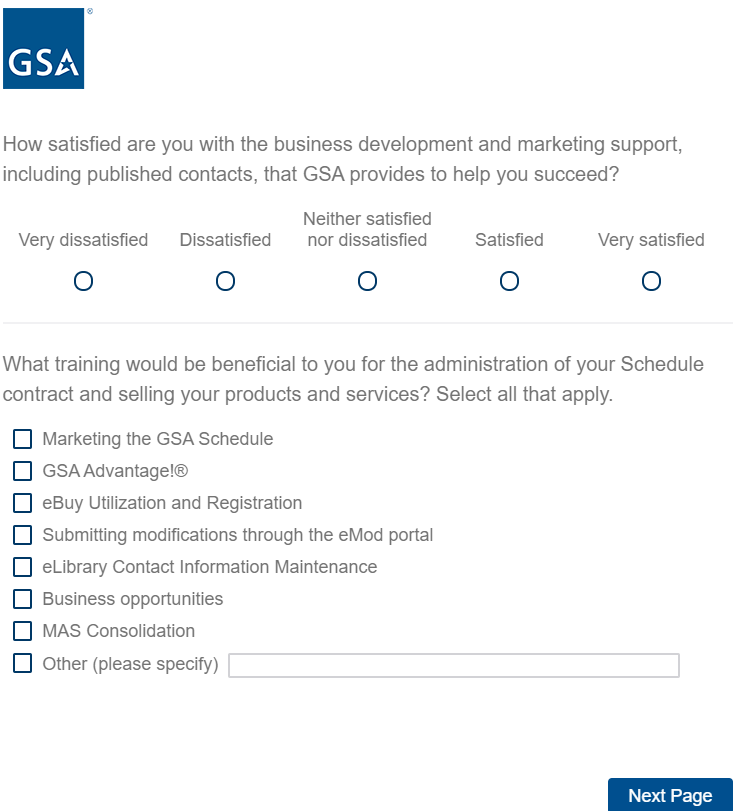Pick the Satisfied radio button
Image resolution: width=754 pixels, height=811 pixels.
510,281
